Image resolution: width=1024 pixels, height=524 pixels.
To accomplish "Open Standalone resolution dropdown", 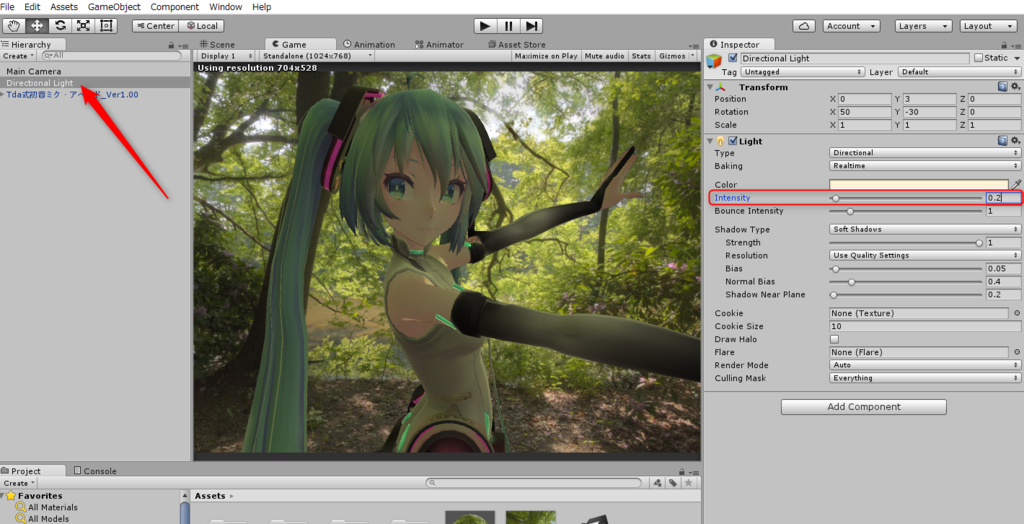I will [317, 56].
